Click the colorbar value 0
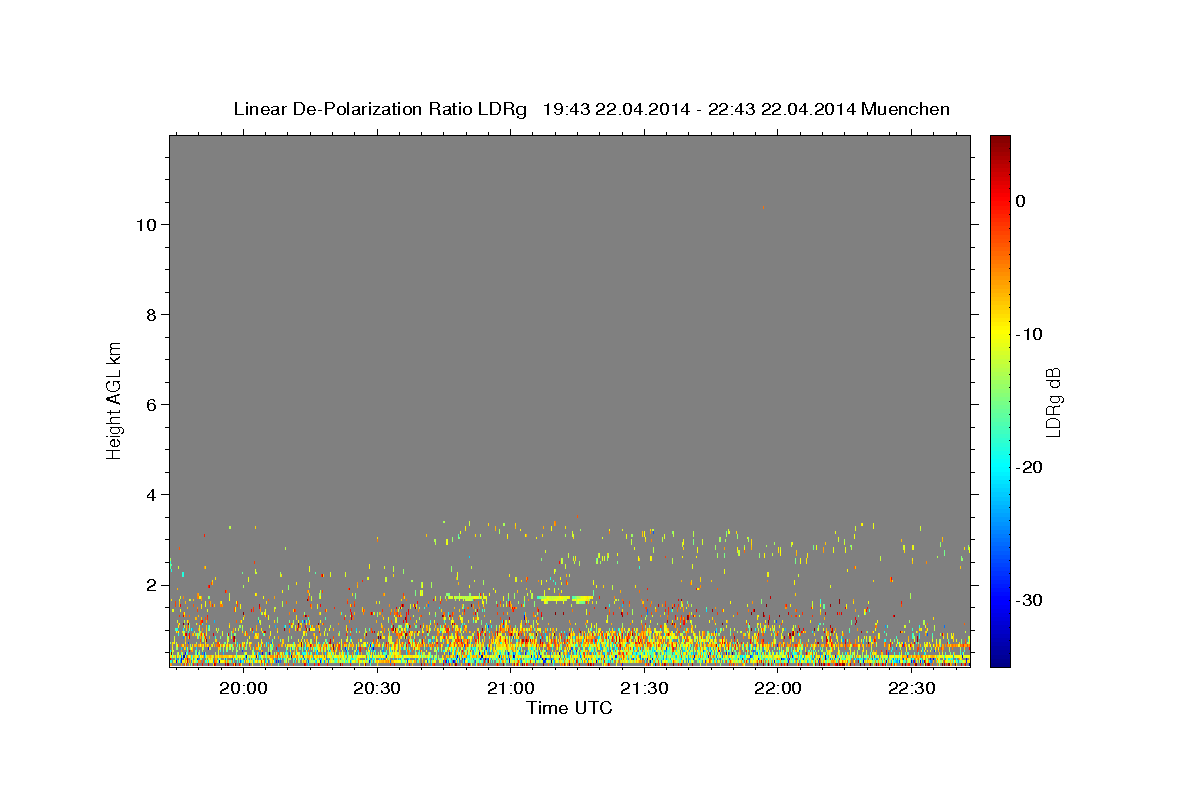 1021,201
